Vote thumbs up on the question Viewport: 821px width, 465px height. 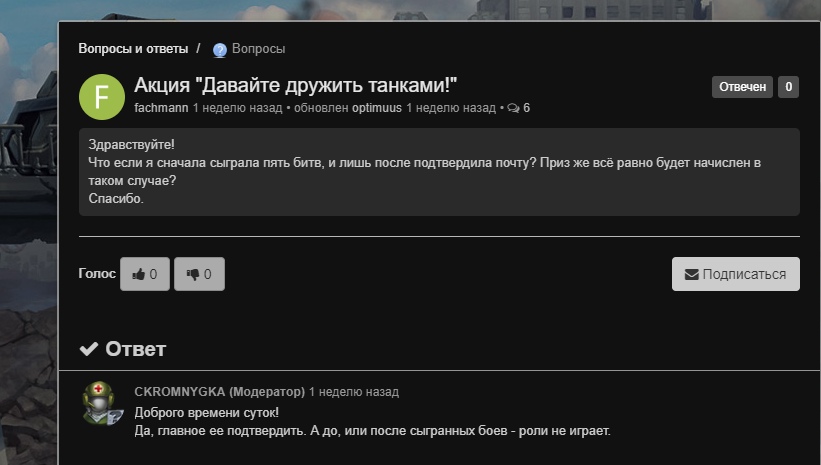(x=145, y=274)
